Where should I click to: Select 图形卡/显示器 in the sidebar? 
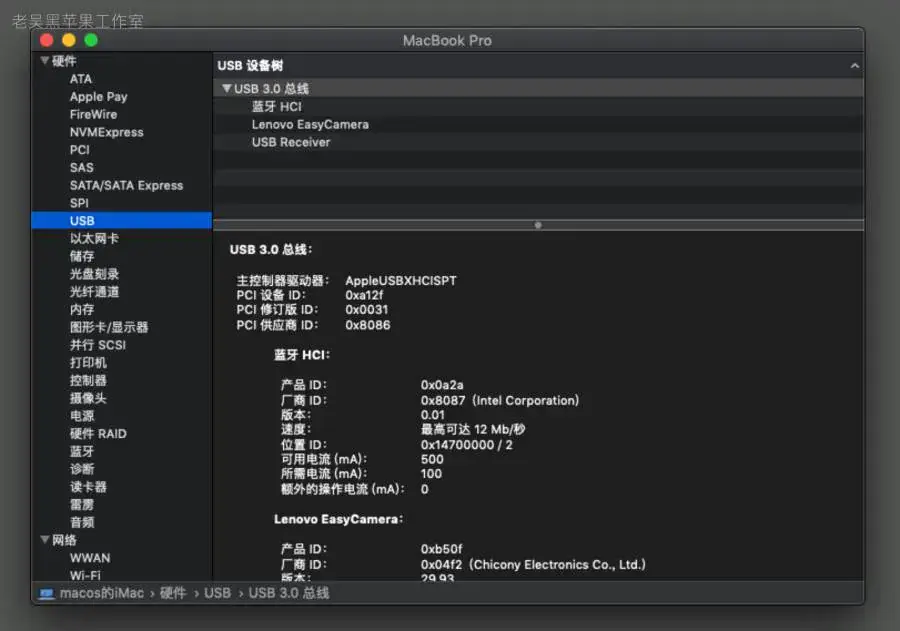(x=109, y=327)
